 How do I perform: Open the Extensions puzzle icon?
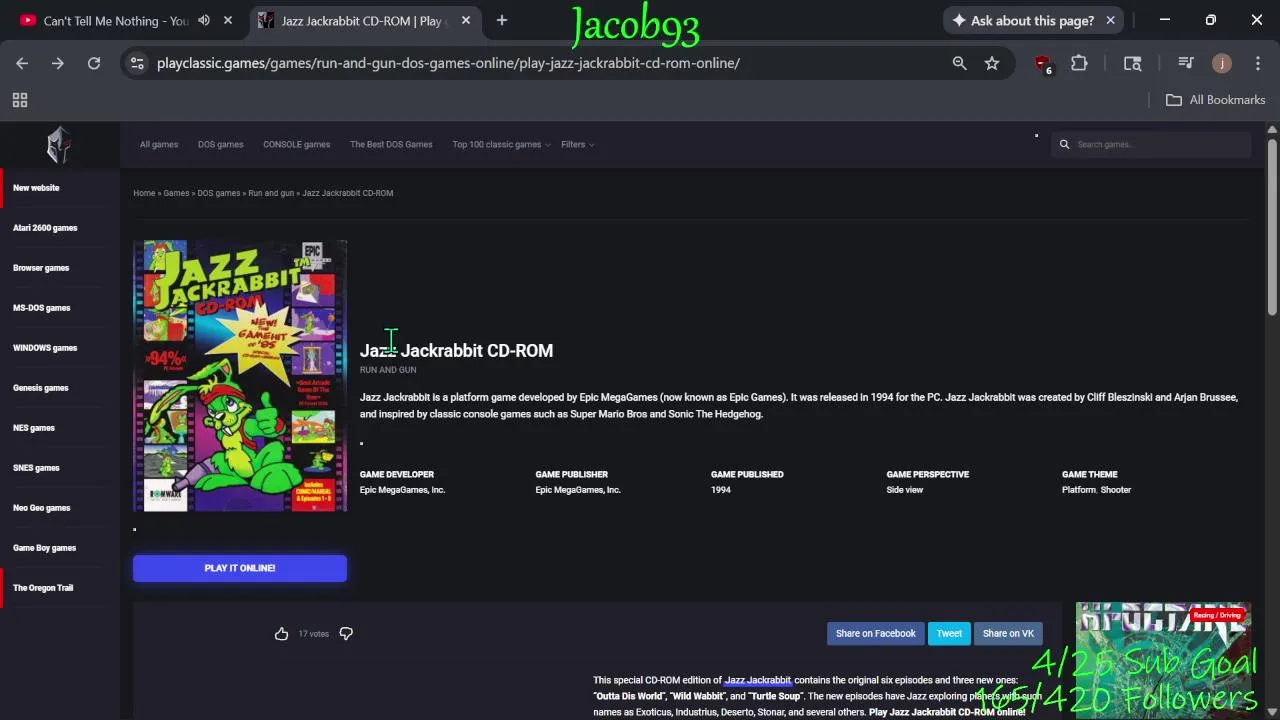(x=1079, y=63)
